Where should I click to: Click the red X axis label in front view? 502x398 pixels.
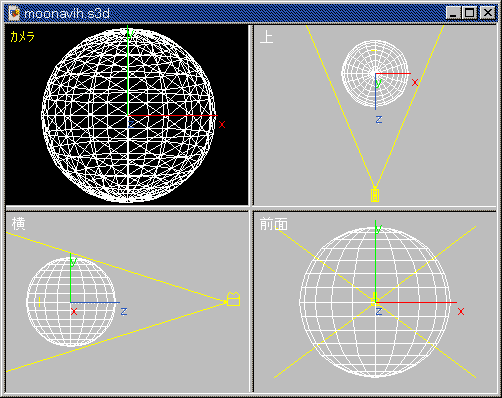click(461, 312)
